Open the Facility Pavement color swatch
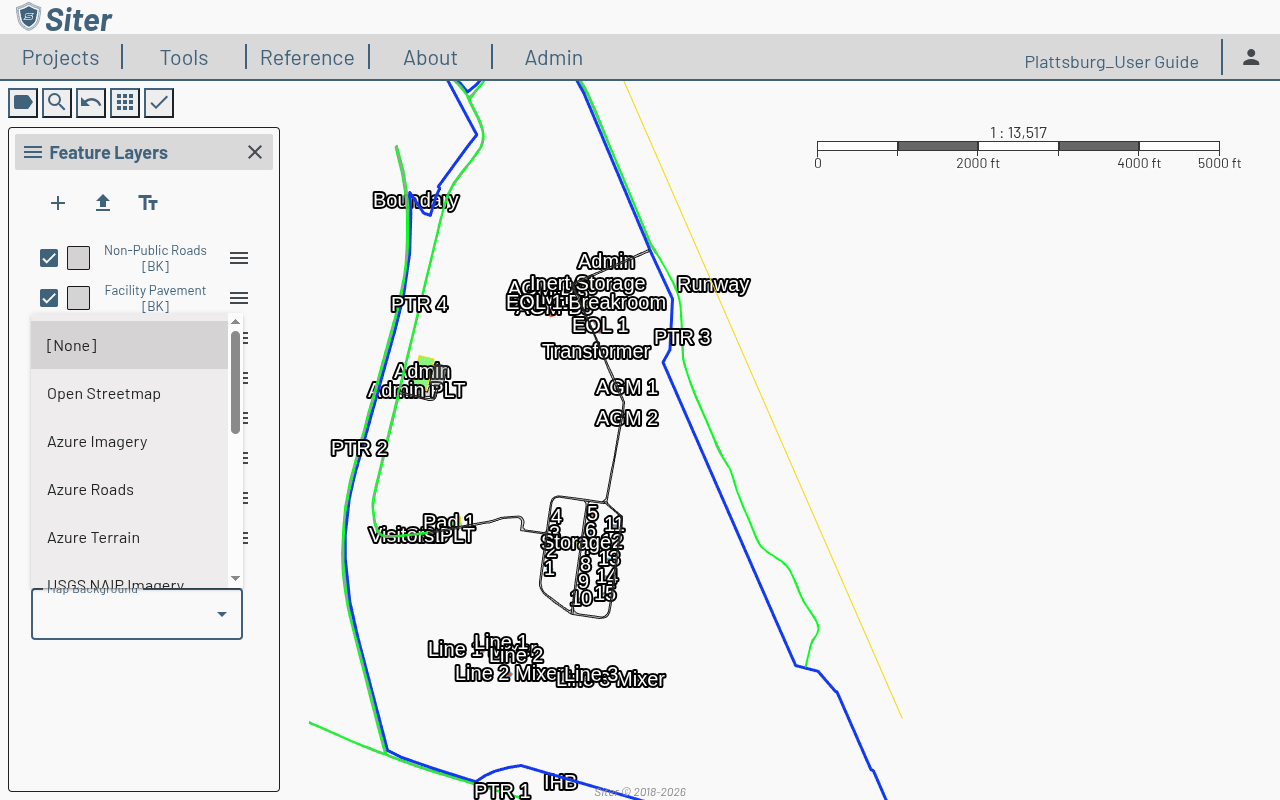The image size is (1280, 800). click(x=79, y=298)
